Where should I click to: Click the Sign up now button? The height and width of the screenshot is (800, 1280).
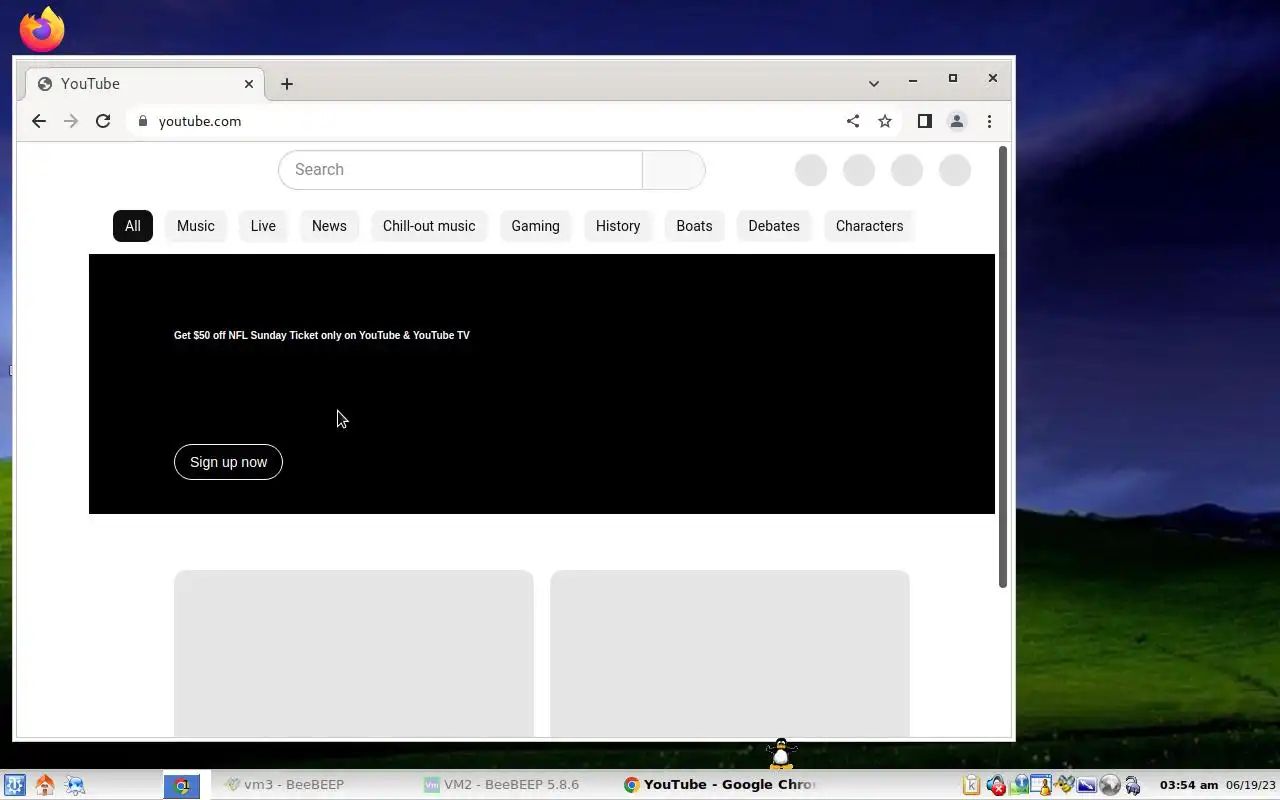pos(228,462)
